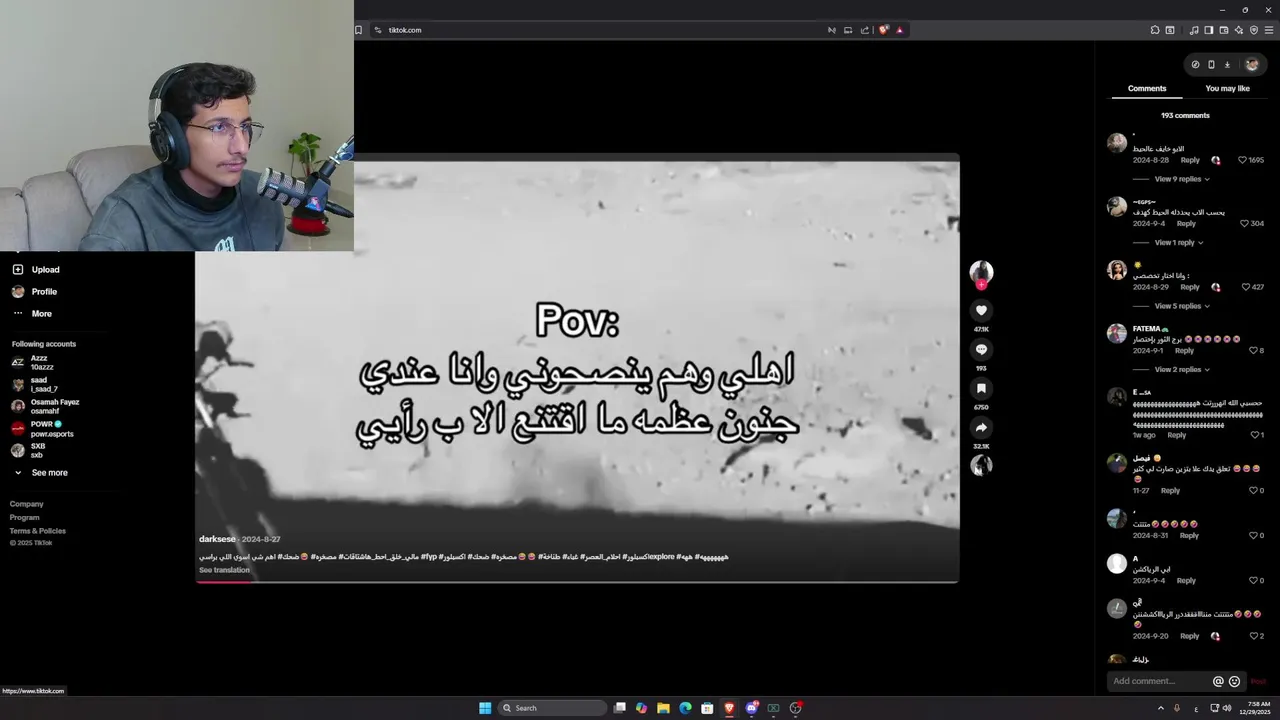
Task: Open Brave VPN shield icon
Action: (x=1254, y=30)
